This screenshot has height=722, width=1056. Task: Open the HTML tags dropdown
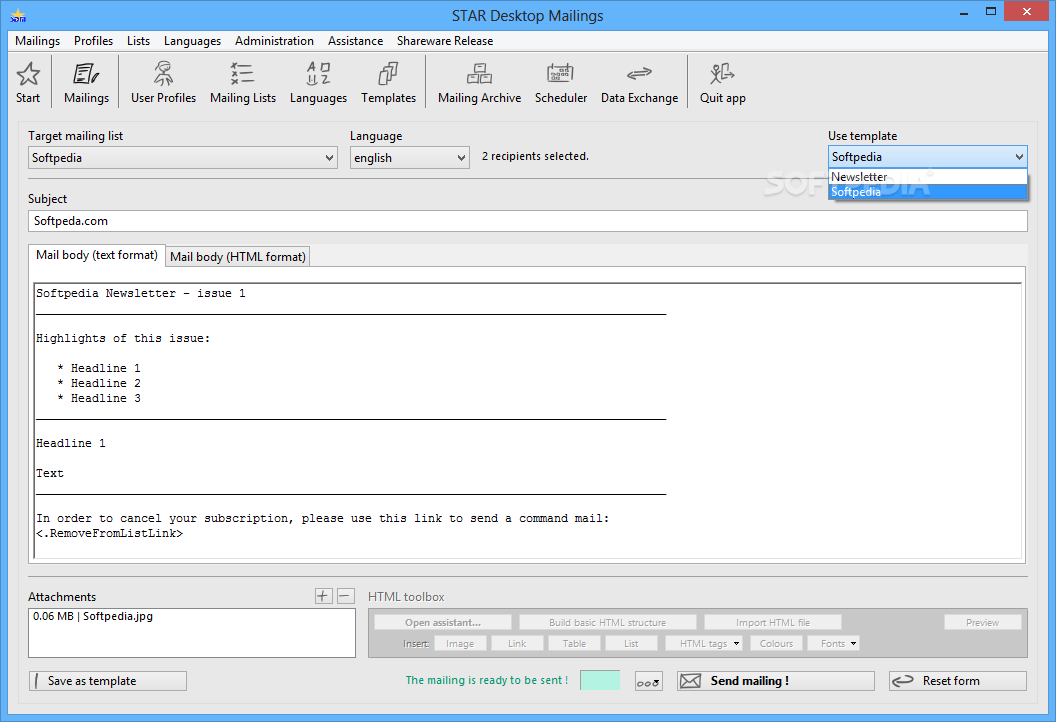click(704, 644)
